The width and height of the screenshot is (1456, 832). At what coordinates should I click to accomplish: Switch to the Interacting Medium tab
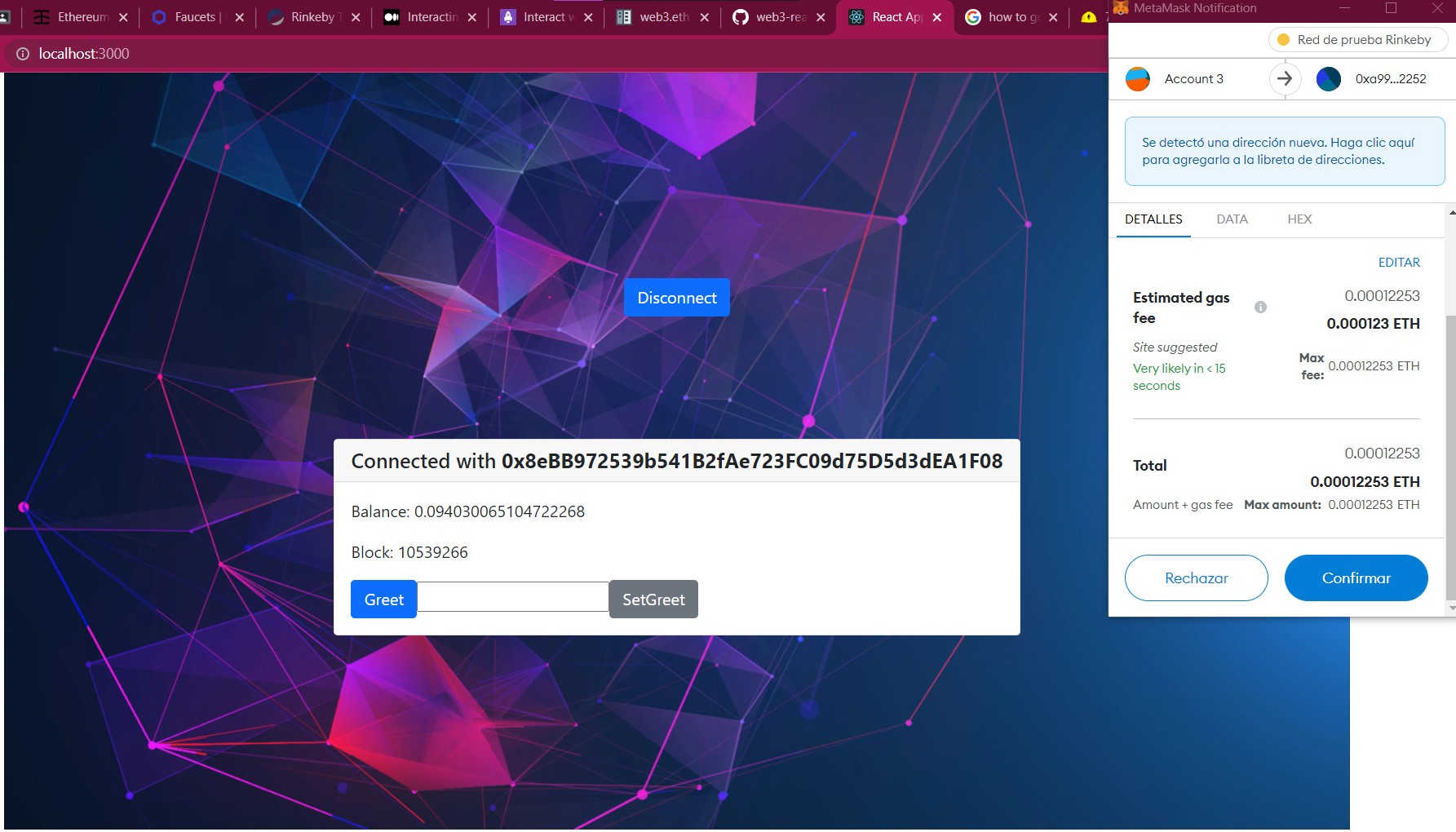coord(431,17)
